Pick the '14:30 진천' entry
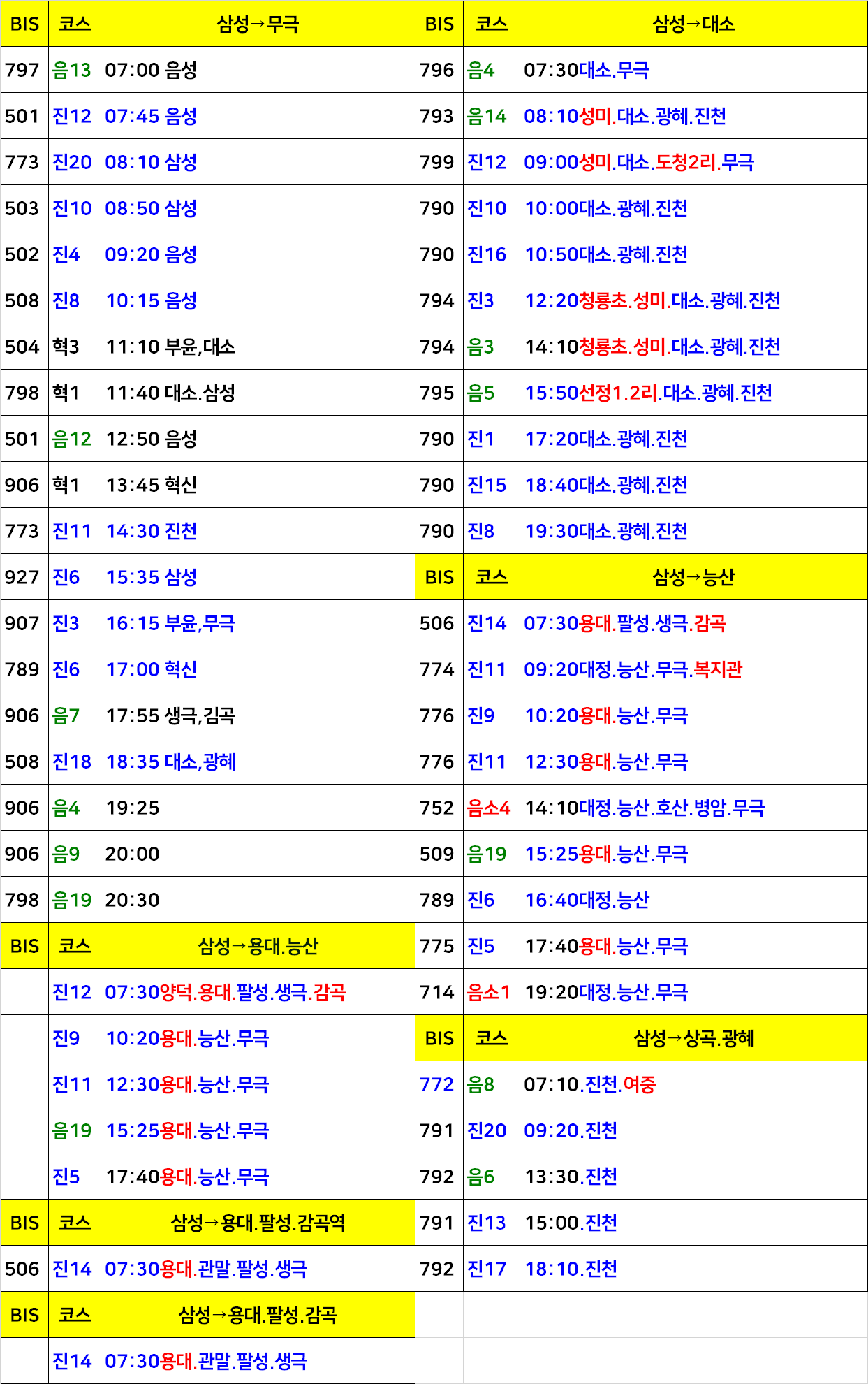The width and height of the screenshot is (868, 1384). 258,531
